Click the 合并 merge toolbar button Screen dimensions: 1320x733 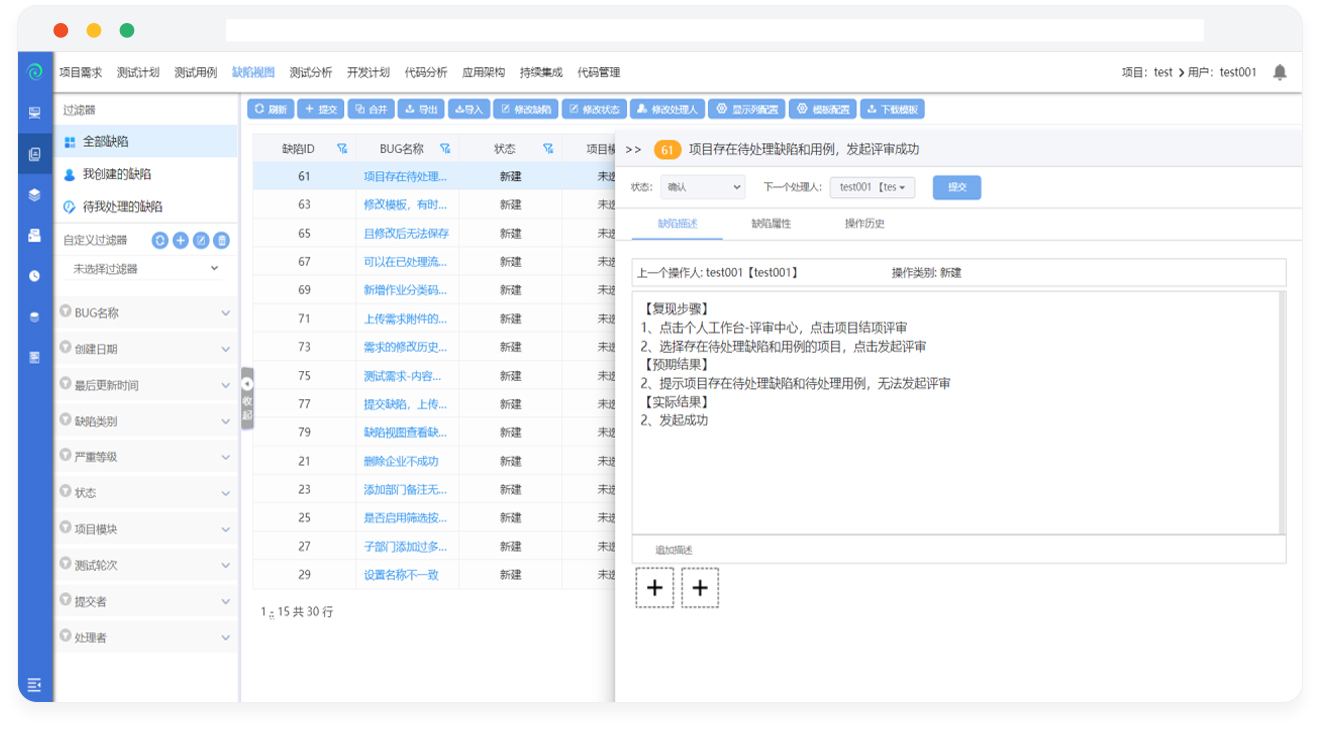coord(371,109)
